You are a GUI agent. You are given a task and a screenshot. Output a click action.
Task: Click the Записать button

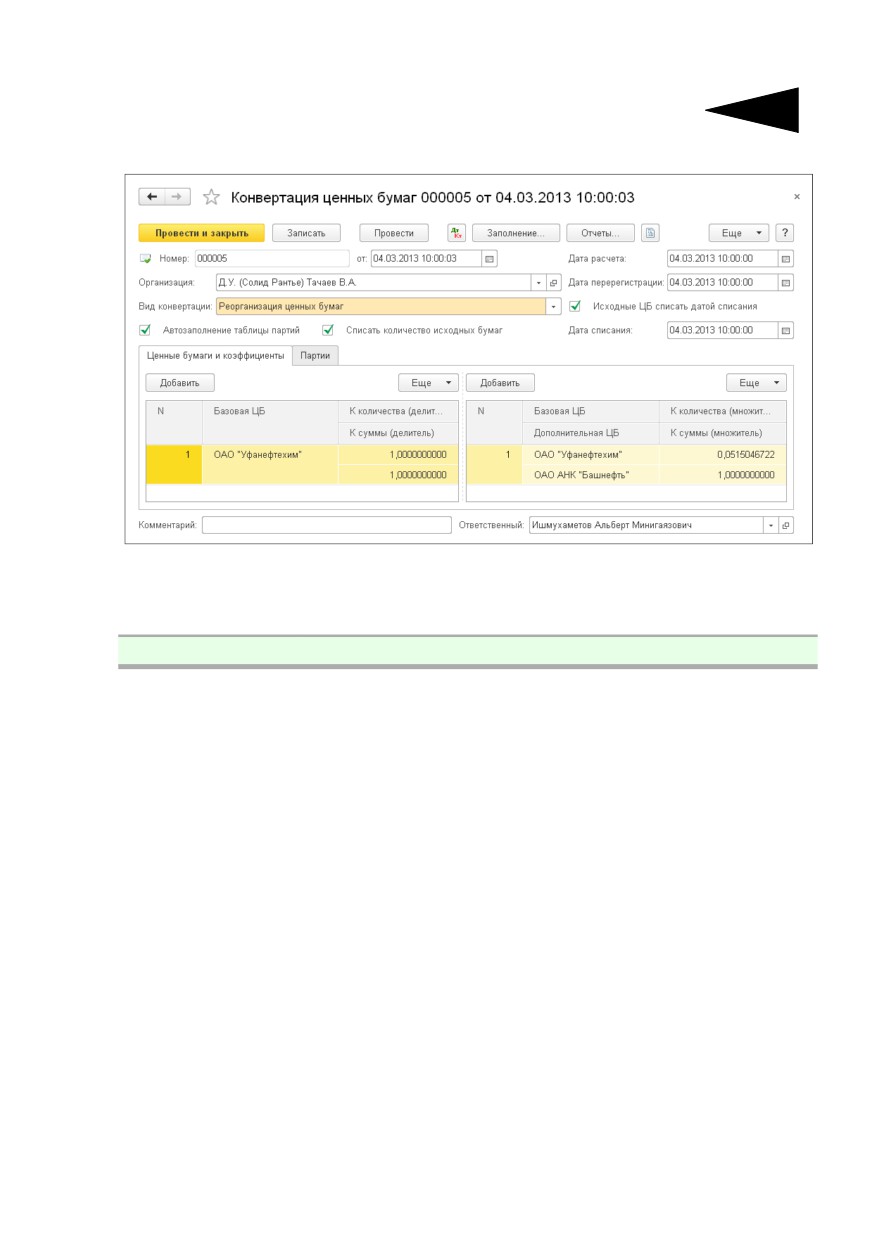tap(306, 233)
